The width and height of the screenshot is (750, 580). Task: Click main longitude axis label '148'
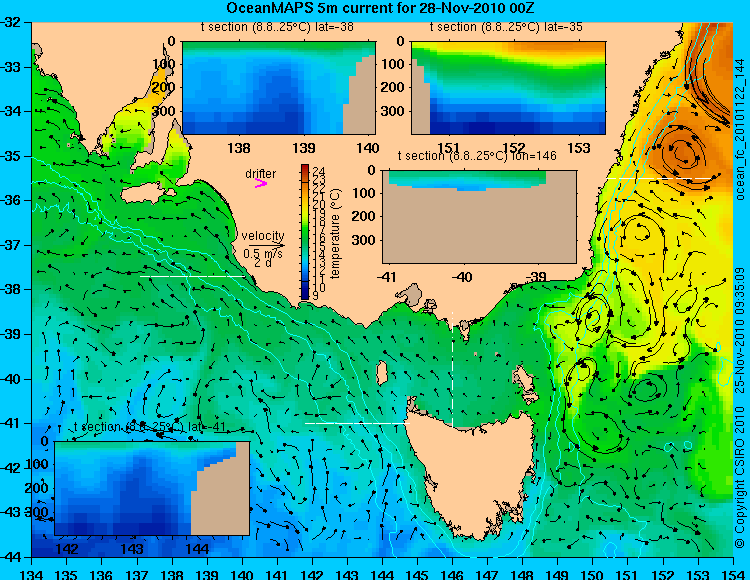pyautogui.click(x=523, y=574)
